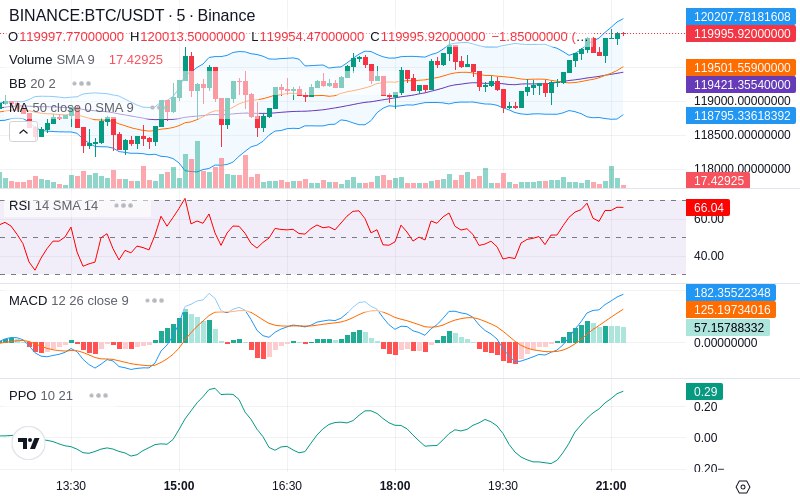Viewport: 800px width, 500px height.
Task: Click the 0.29 PPO value label
Action: (705, 392)
